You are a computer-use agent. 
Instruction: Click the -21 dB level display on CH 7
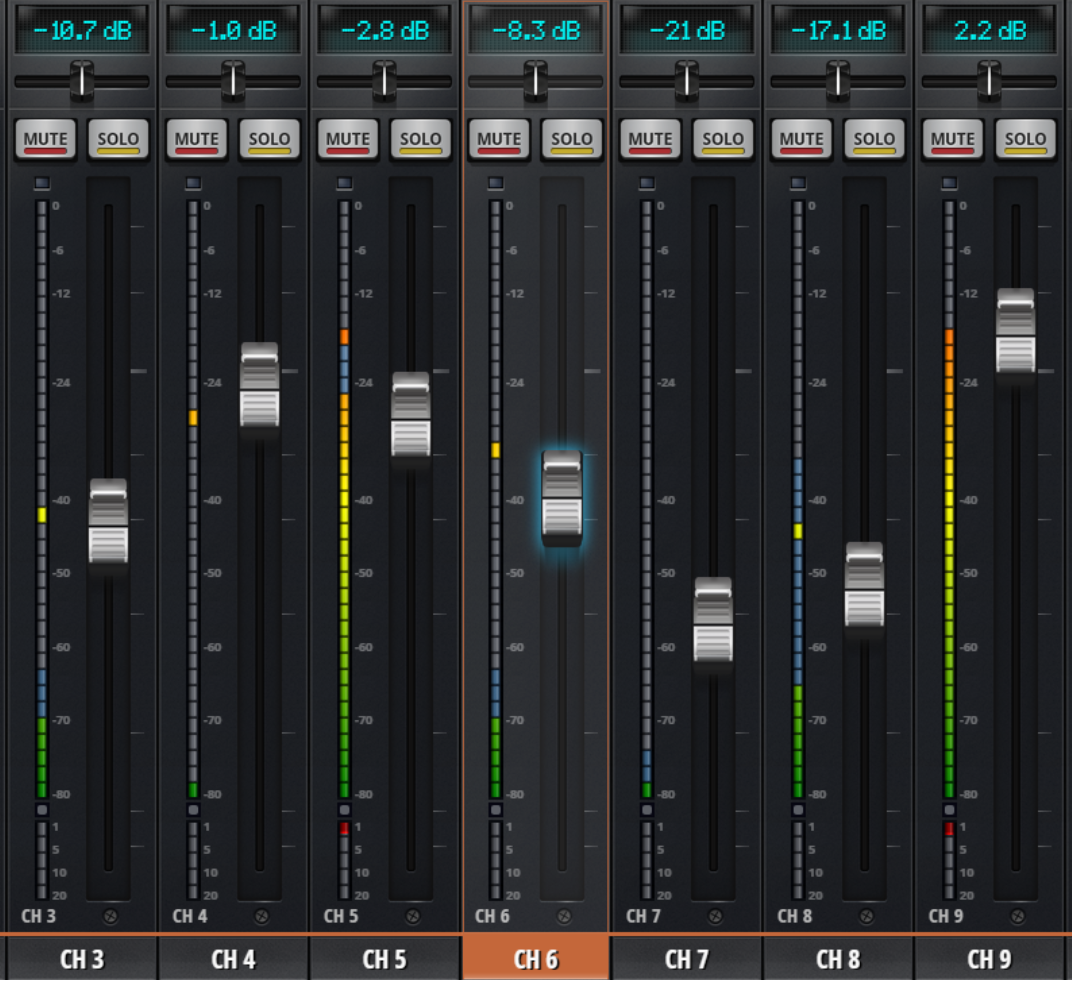[686, 30]
